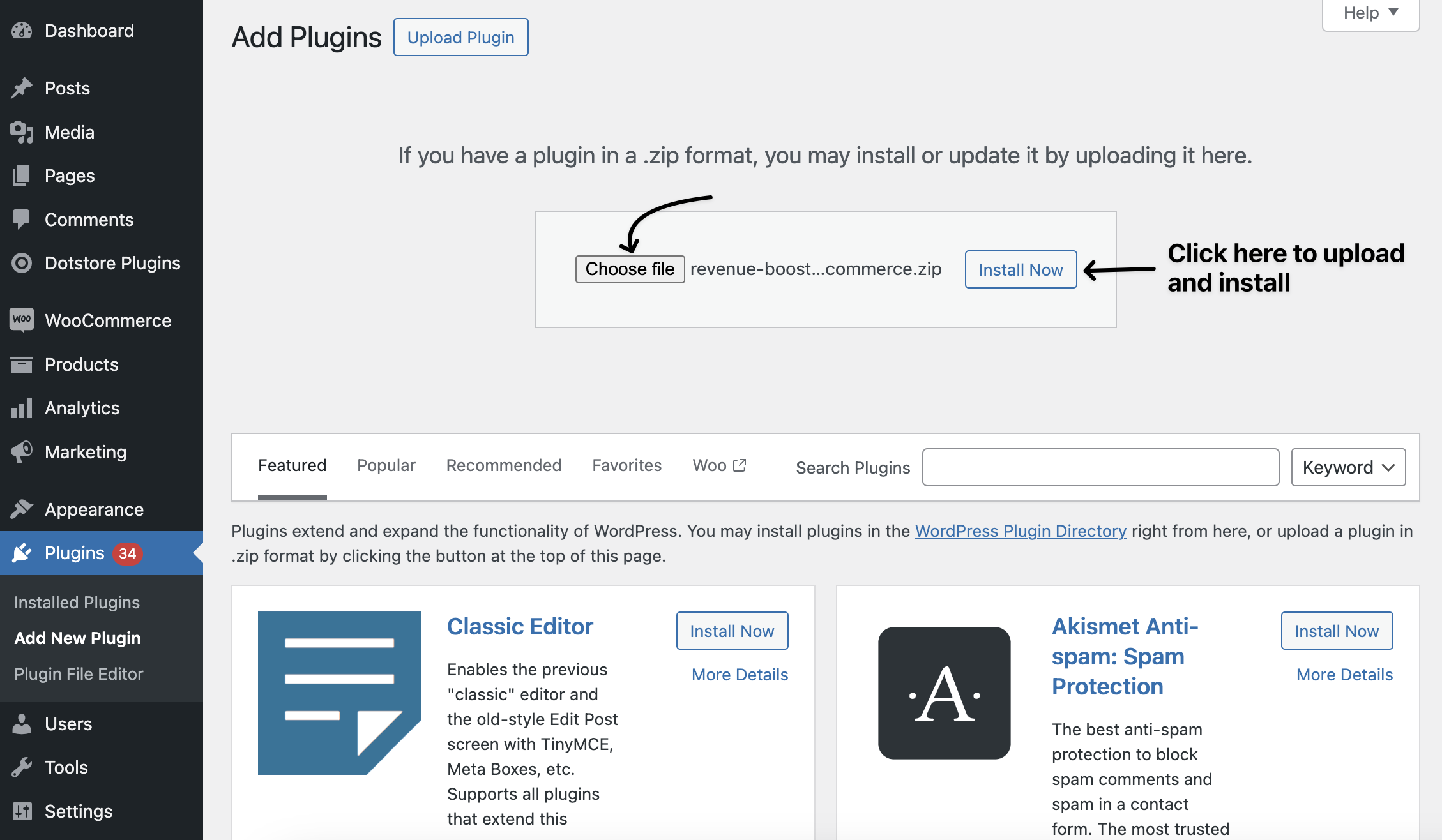This screenshot has width=1442, height=840.
Task: Click the Analytics bar chart icon
Action: (x=22, y=408)
